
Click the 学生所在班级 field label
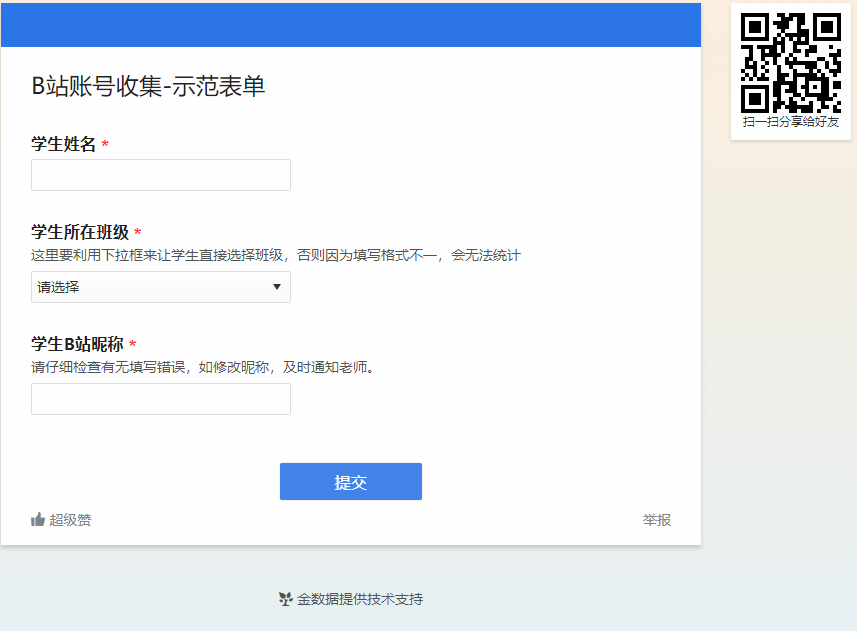[x=80, y=232]
